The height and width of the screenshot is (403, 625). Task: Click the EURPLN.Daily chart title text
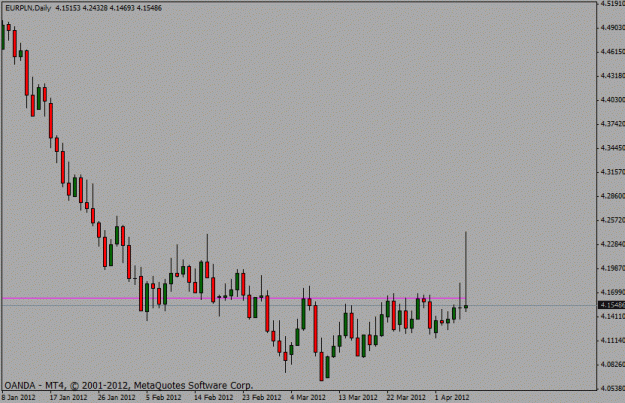[28, 8]
